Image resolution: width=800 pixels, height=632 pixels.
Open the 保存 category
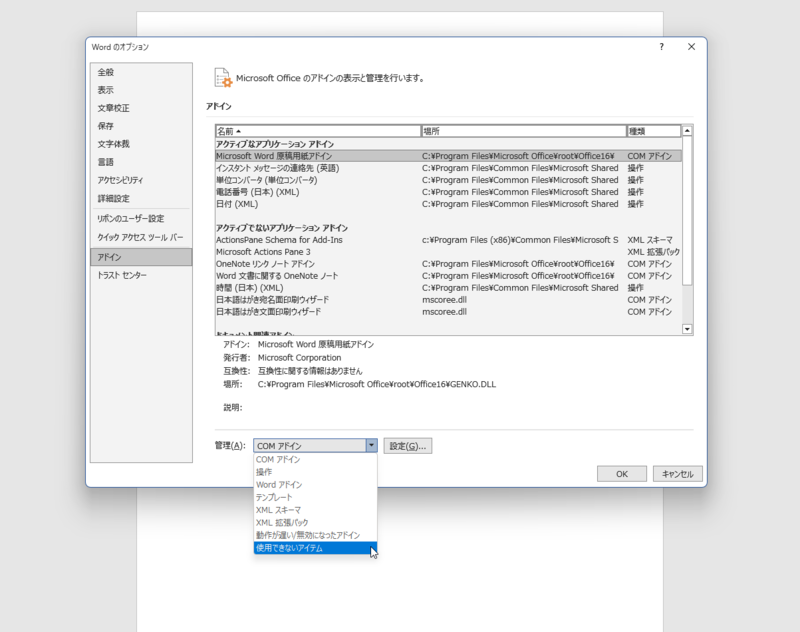click(x=141, y=126)
